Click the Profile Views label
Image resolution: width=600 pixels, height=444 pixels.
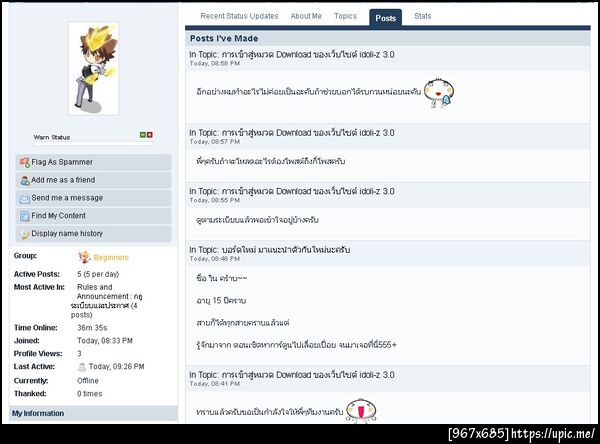point(38,354)
